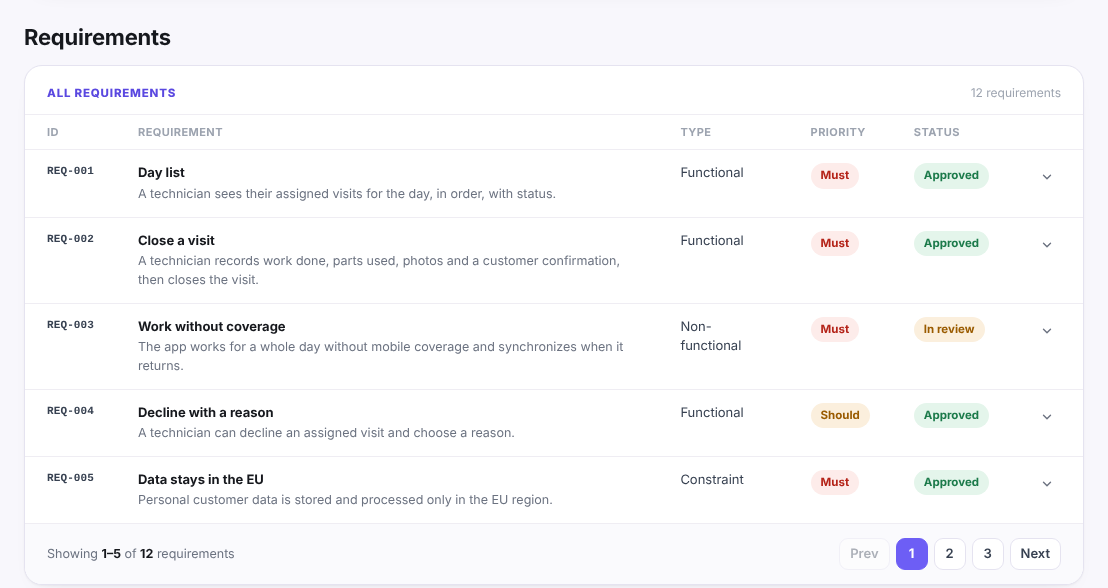Click the Approved status badge for REQ-005
This screenshot has width=1108, height=588.
point(951,482)
